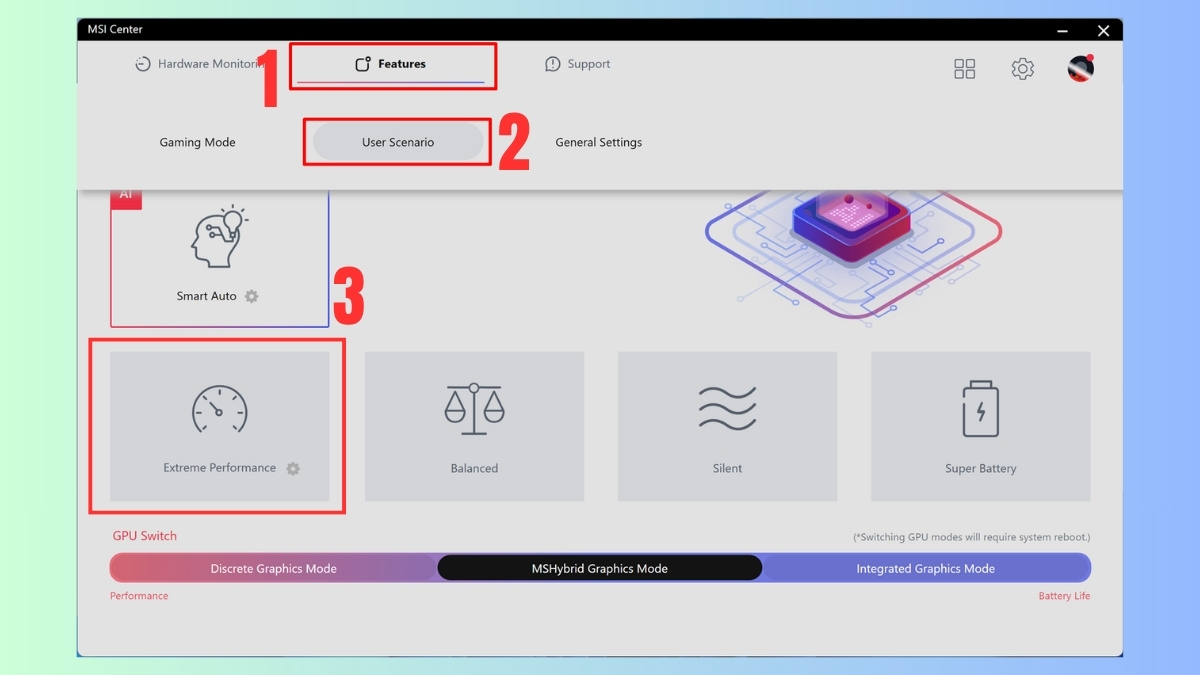
Task: Click the user profile avatar
Action: [1081, 68]
